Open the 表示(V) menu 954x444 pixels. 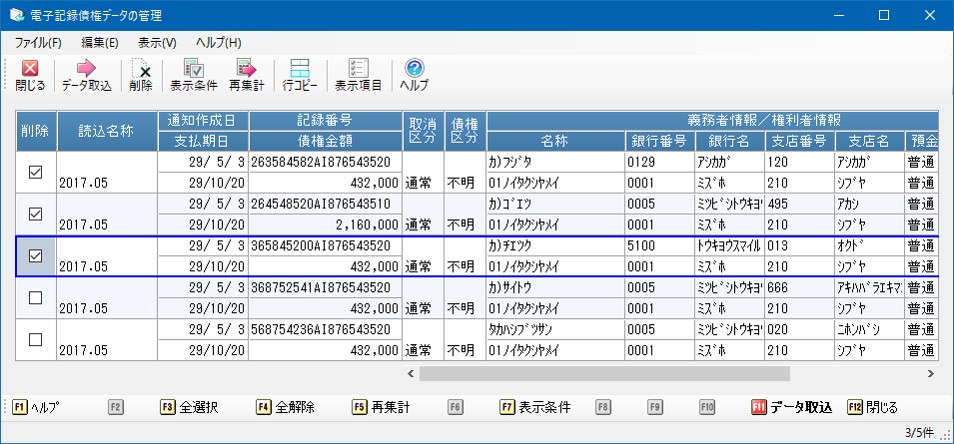click(x=157, y=43)
